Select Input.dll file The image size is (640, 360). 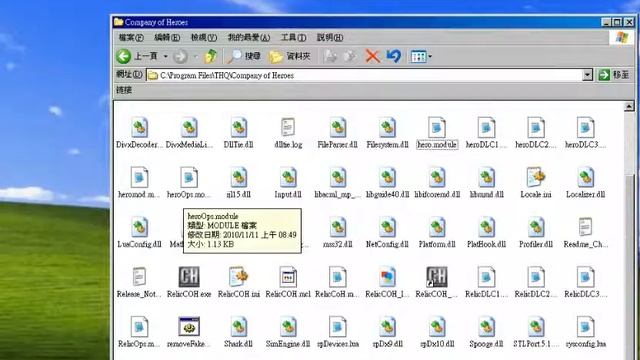(x=288, y=183)
